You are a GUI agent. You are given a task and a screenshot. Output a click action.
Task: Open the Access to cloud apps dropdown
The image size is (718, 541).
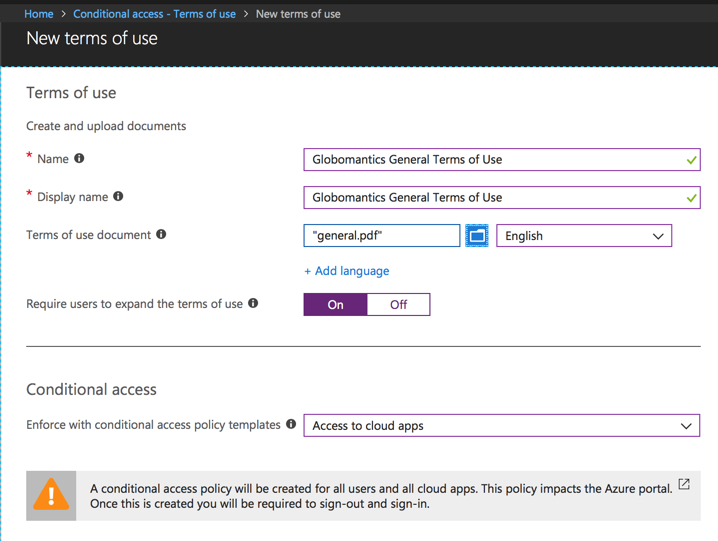(501, 426)
